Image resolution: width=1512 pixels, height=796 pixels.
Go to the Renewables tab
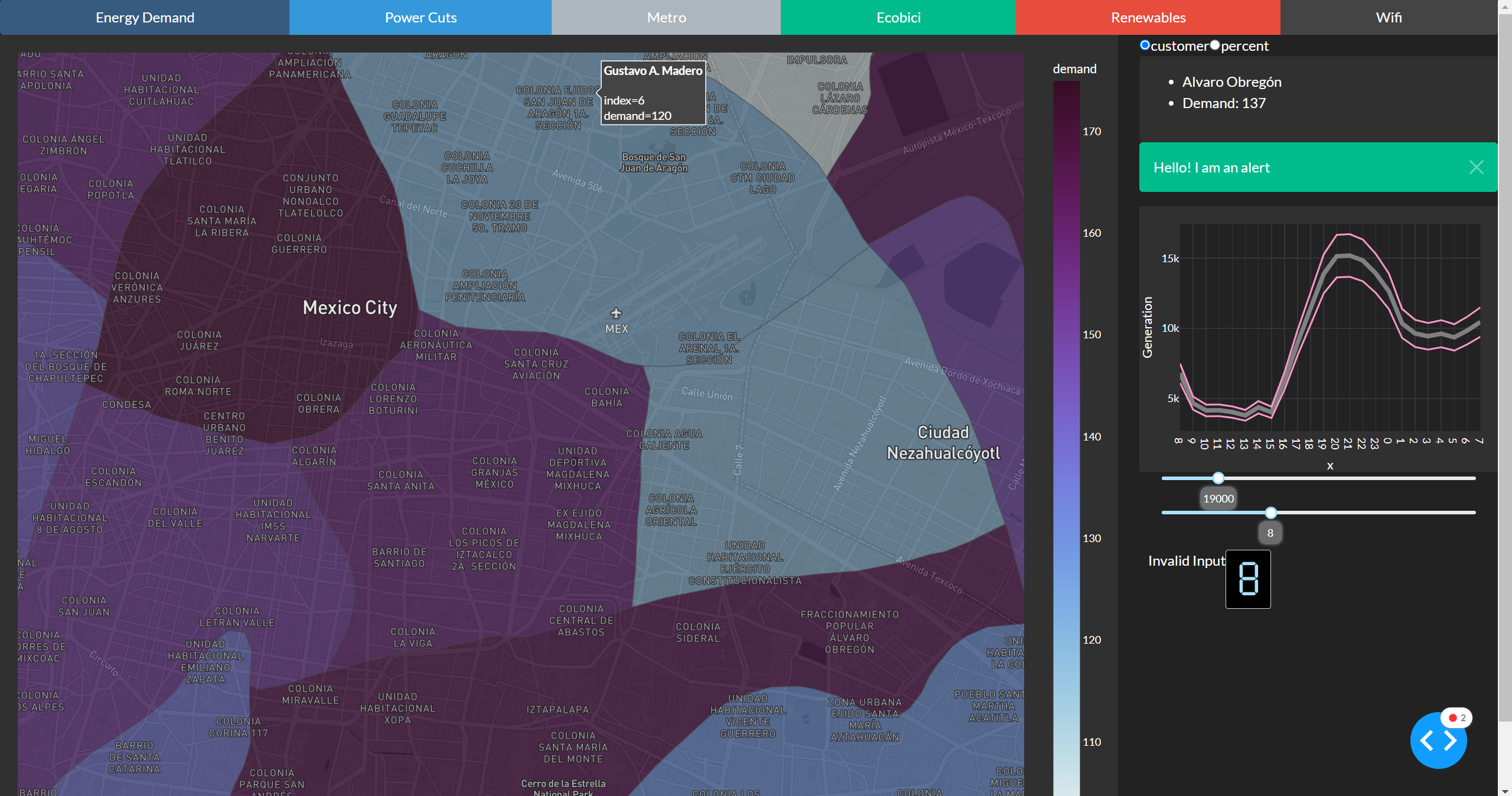pyautogui.click(x=1148, y=18)
